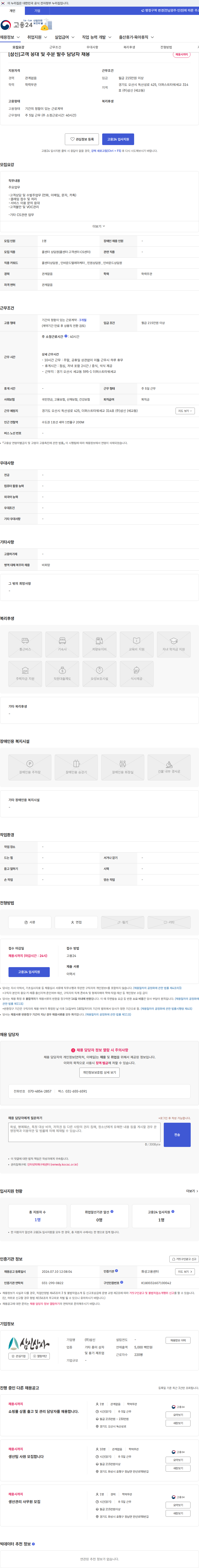Click the 1명 count under 총 지원자 수

pos(38,1220)
